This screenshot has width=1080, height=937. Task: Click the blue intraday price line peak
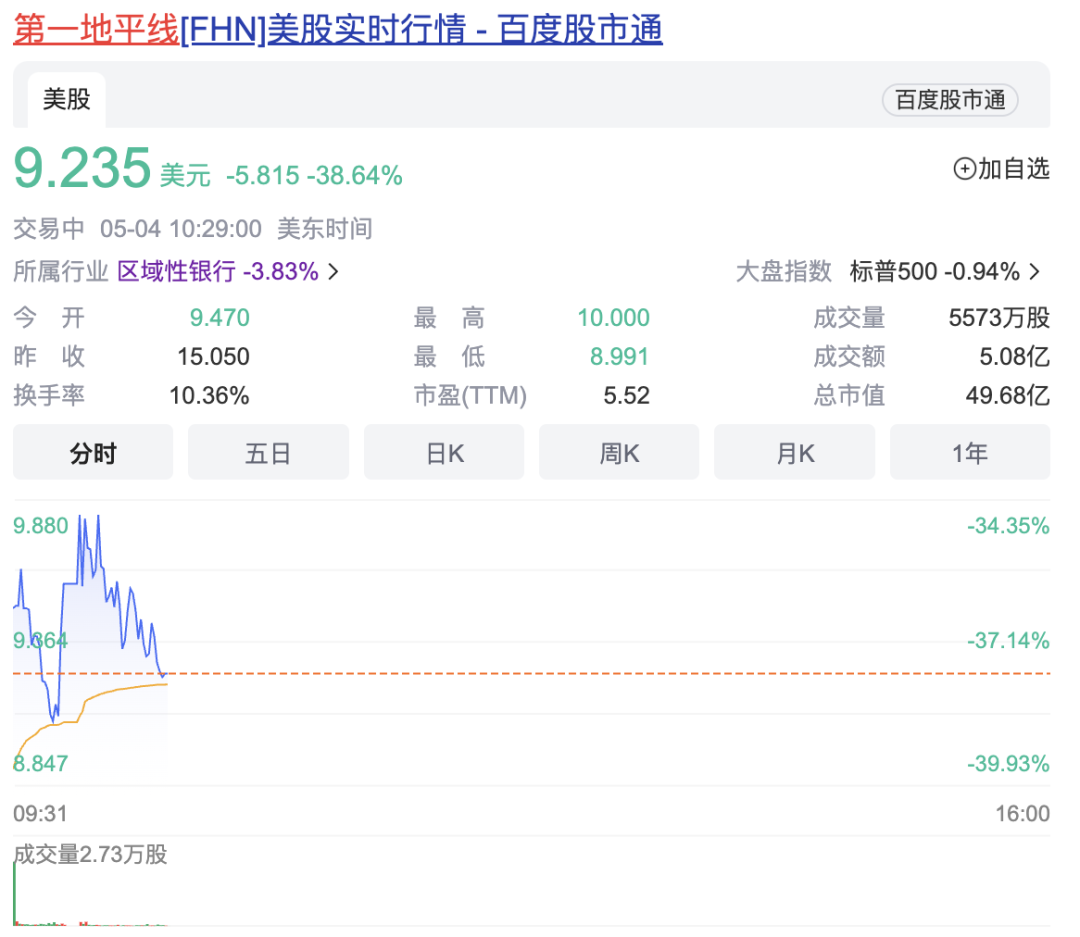pyautogui.click(x=98, y=518)
